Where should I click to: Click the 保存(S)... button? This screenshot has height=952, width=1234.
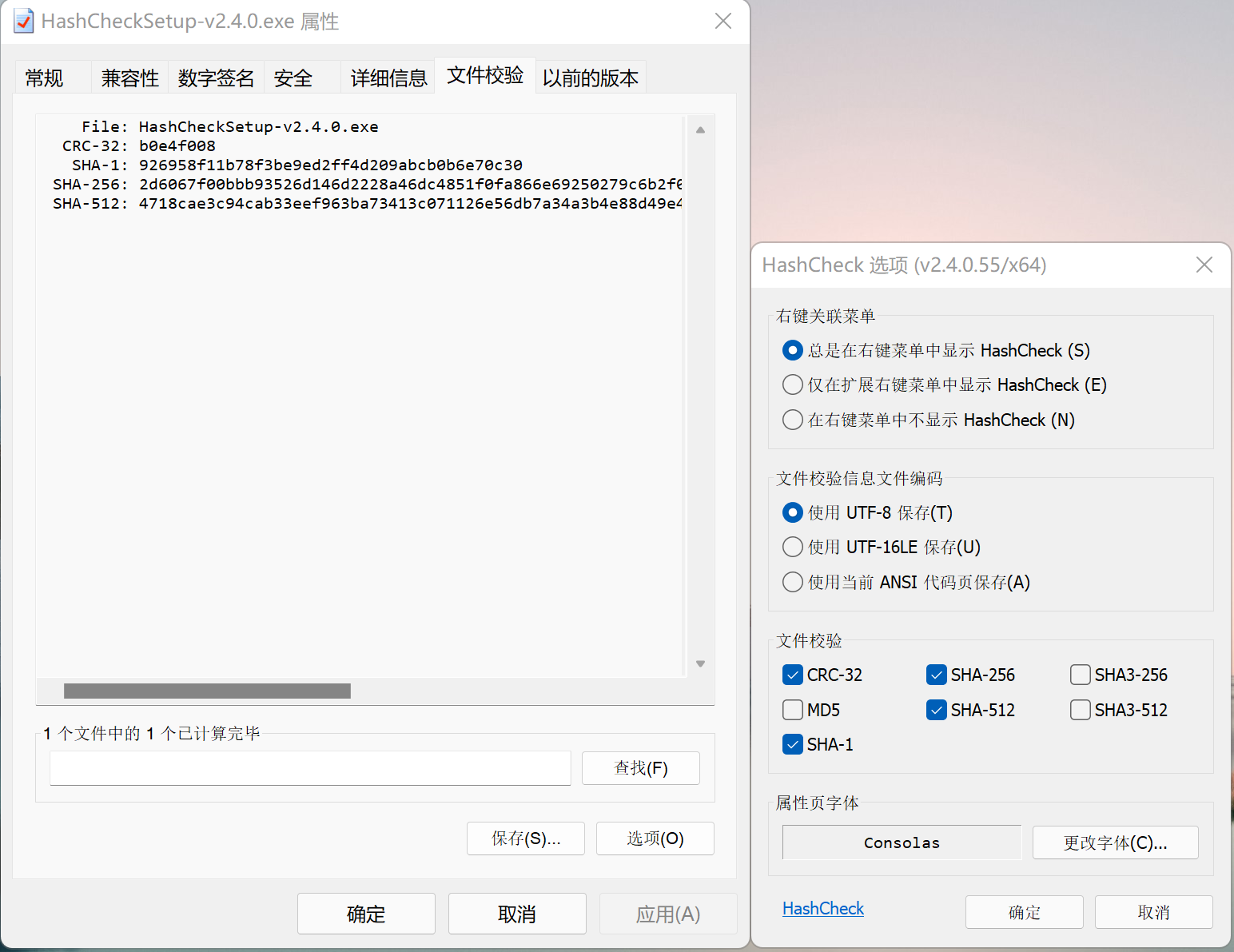click(526, 838)
